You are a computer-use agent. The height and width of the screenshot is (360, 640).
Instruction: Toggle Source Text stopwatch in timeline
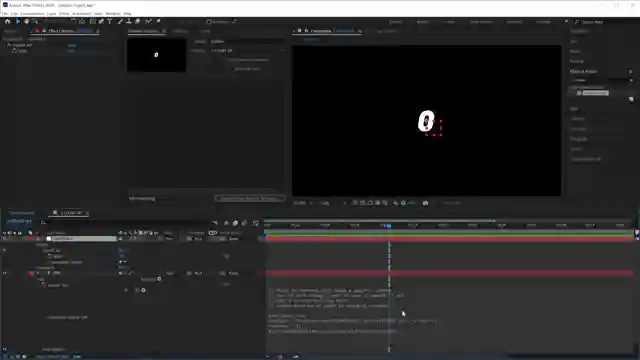[x=43, y=285]
